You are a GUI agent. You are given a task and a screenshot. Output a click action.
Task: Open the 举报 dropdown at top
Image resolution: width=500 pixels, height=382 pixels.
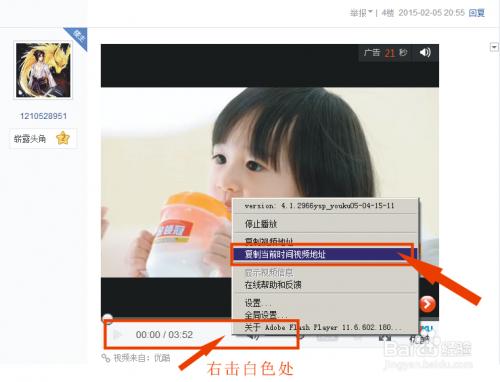coord(361,13)
